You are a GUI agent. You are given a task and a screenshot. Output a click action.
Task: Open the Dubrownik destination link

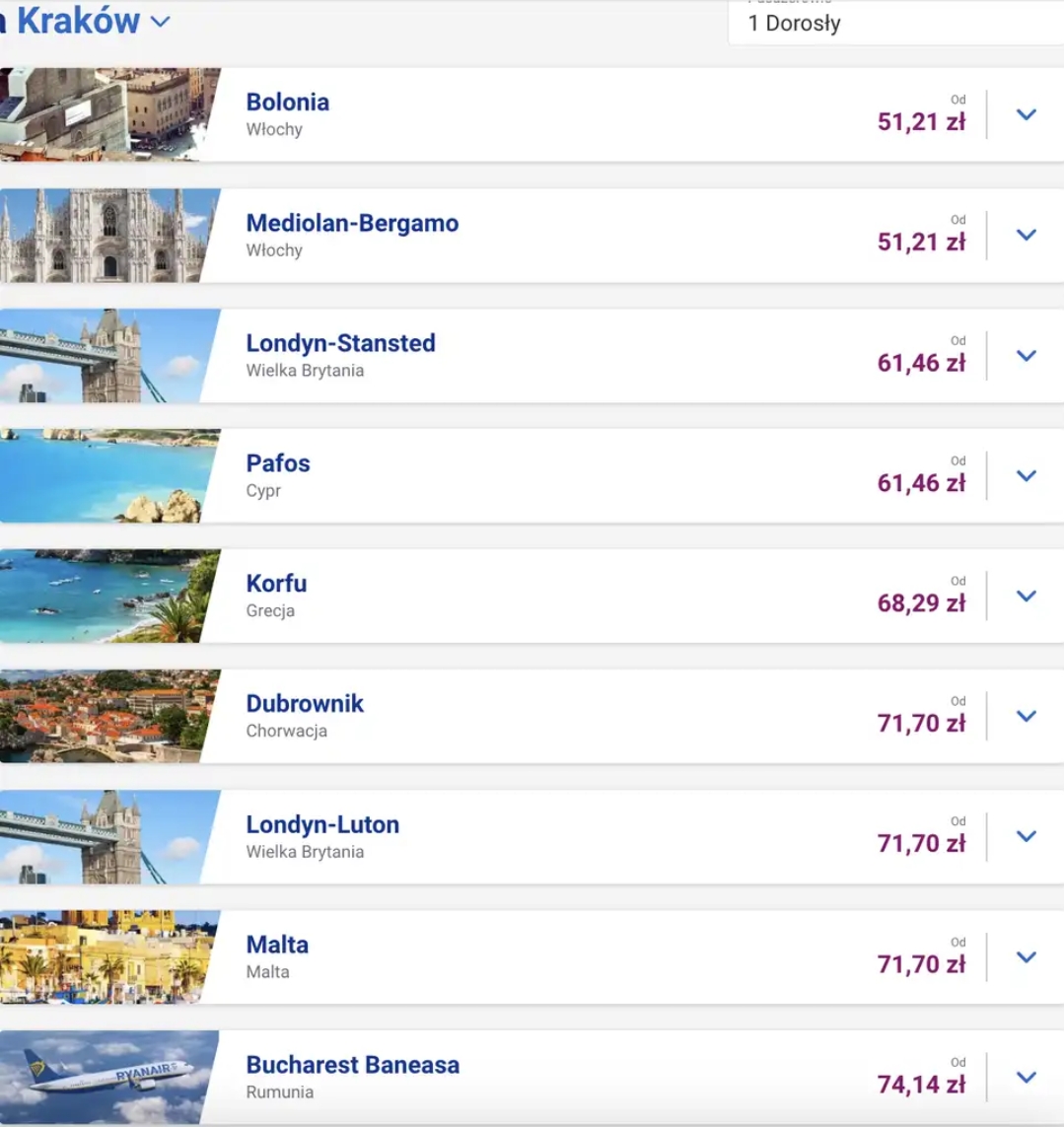pyautogui.click(x=305, y=703)
